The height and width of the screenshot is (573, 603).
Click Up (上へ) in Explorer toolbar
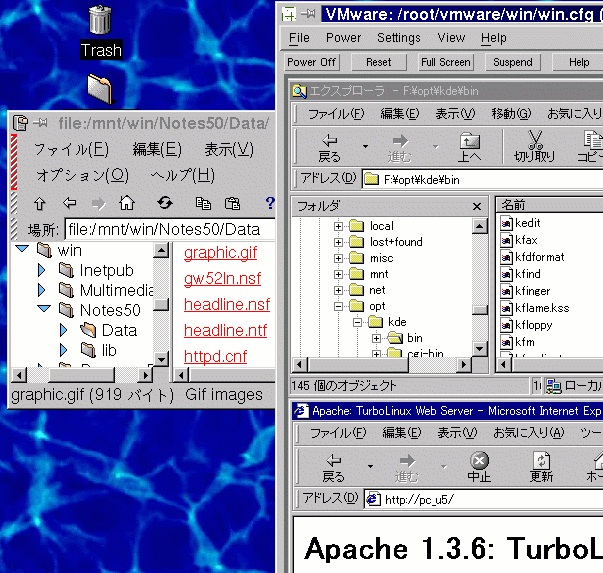(x=470, y=148)
